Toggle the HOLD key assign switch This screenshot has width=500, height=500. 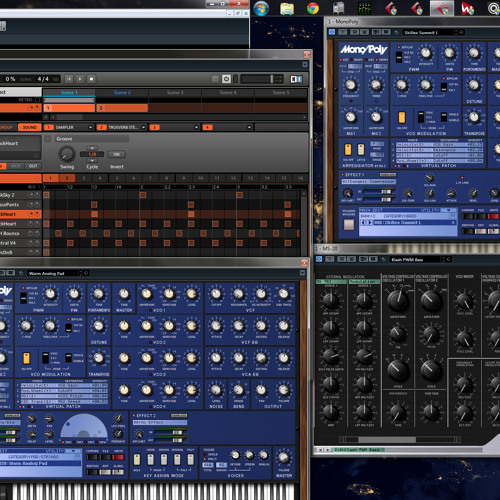click(137, 459)
